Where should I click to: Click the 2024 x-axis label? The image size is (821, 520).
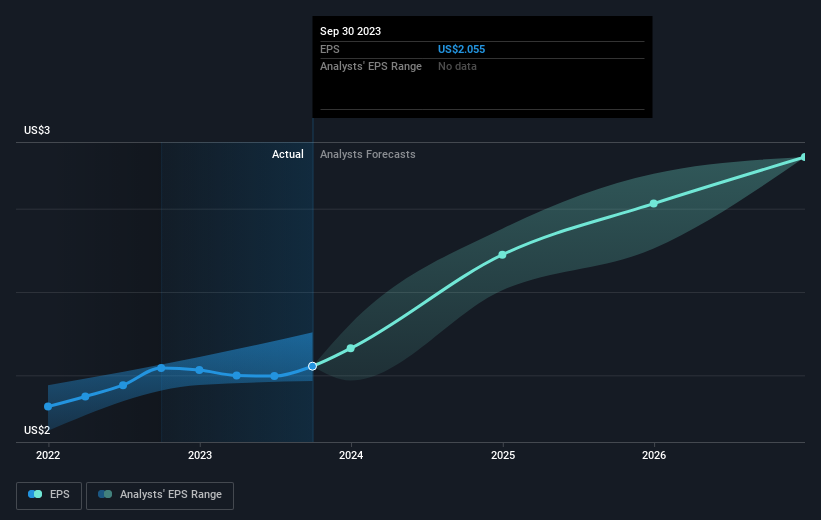tap(351, 455)
